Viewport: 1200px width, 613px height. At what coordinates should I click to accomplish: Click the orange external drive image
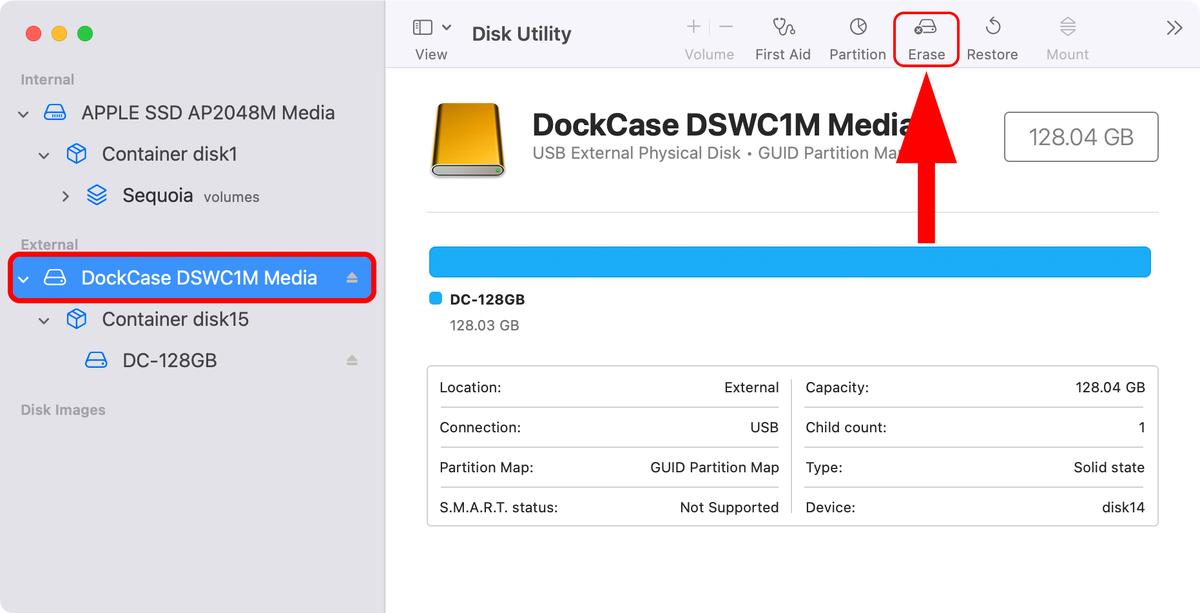pyautogui.click(x=468, y=140)
